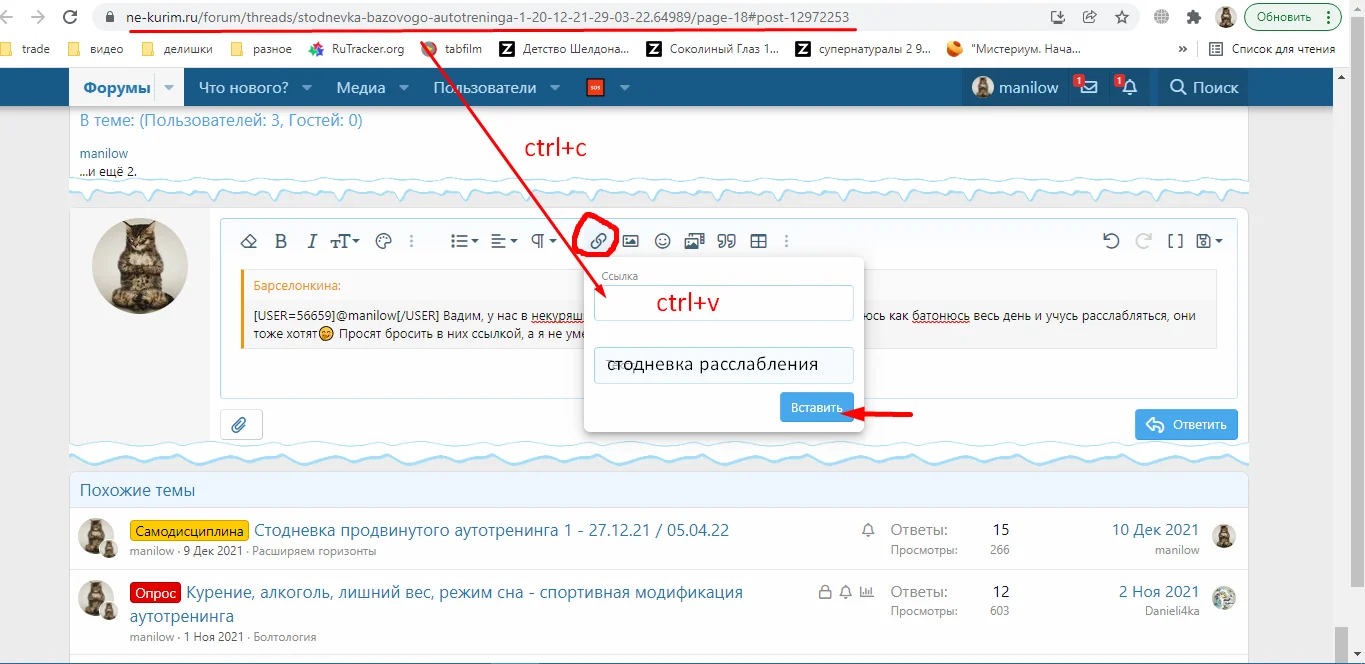View site info via lock icon
The height and width of the screenshot is (664, 1365).
[x=110, y=17]
